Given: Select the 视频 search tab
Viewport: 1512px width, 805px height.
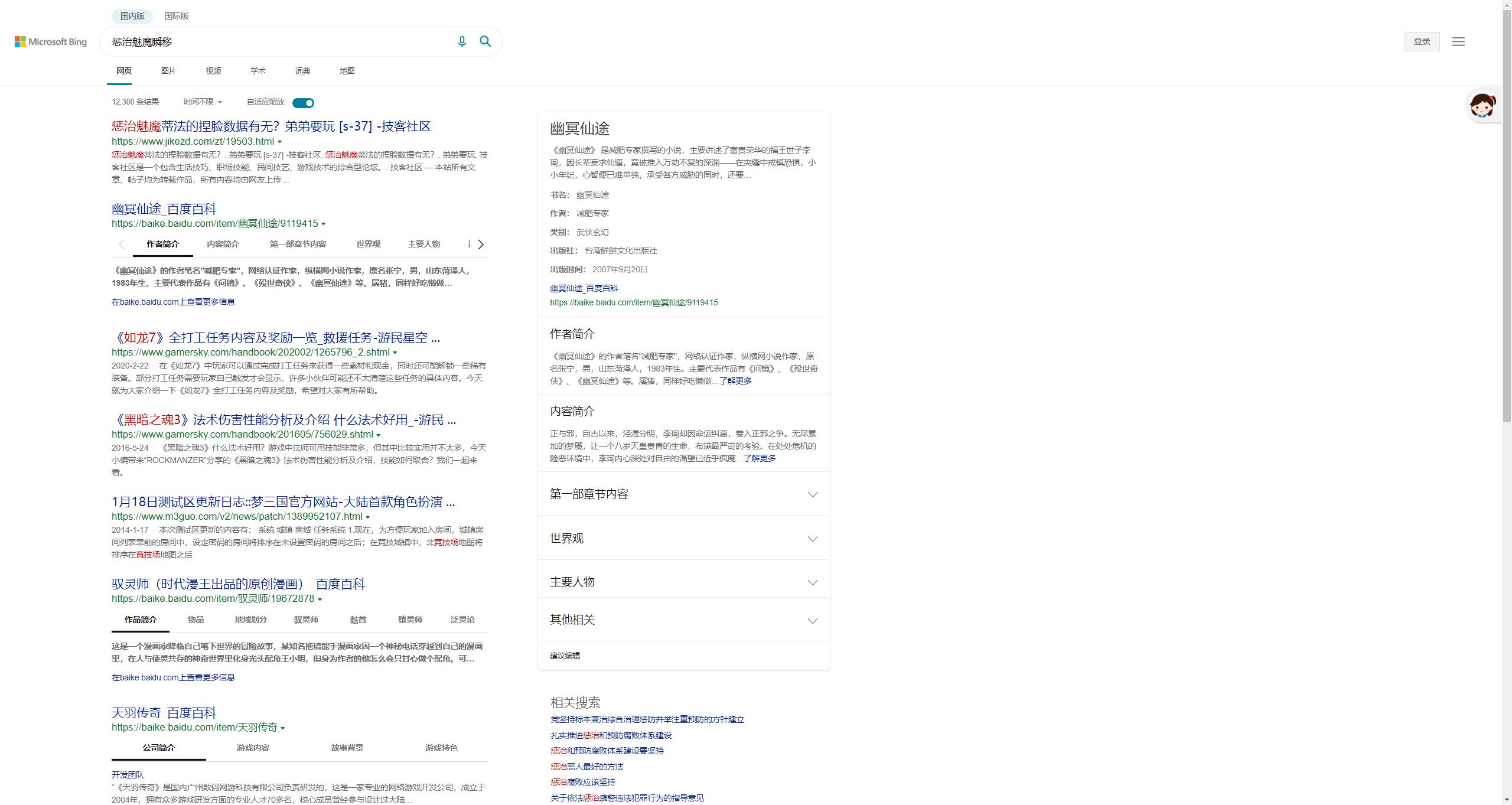Looking at the screenshot, I should click(x=213, y=71).
